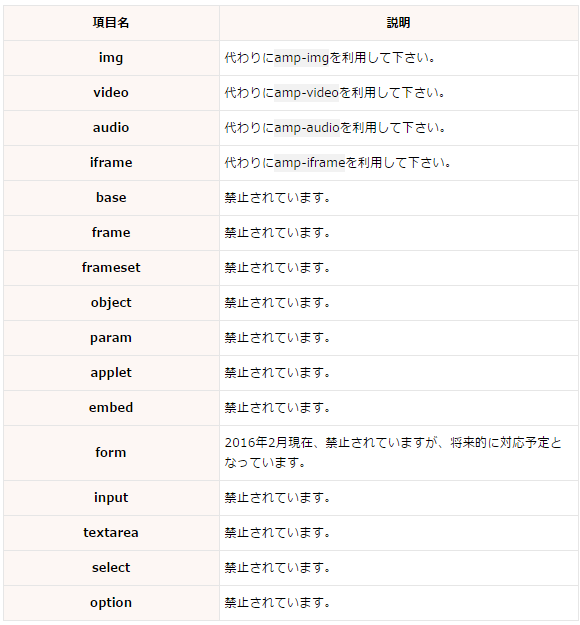The height and width of the screenshot is (625, 580).
Task: Click the form item cell
Action: point(111,453)
